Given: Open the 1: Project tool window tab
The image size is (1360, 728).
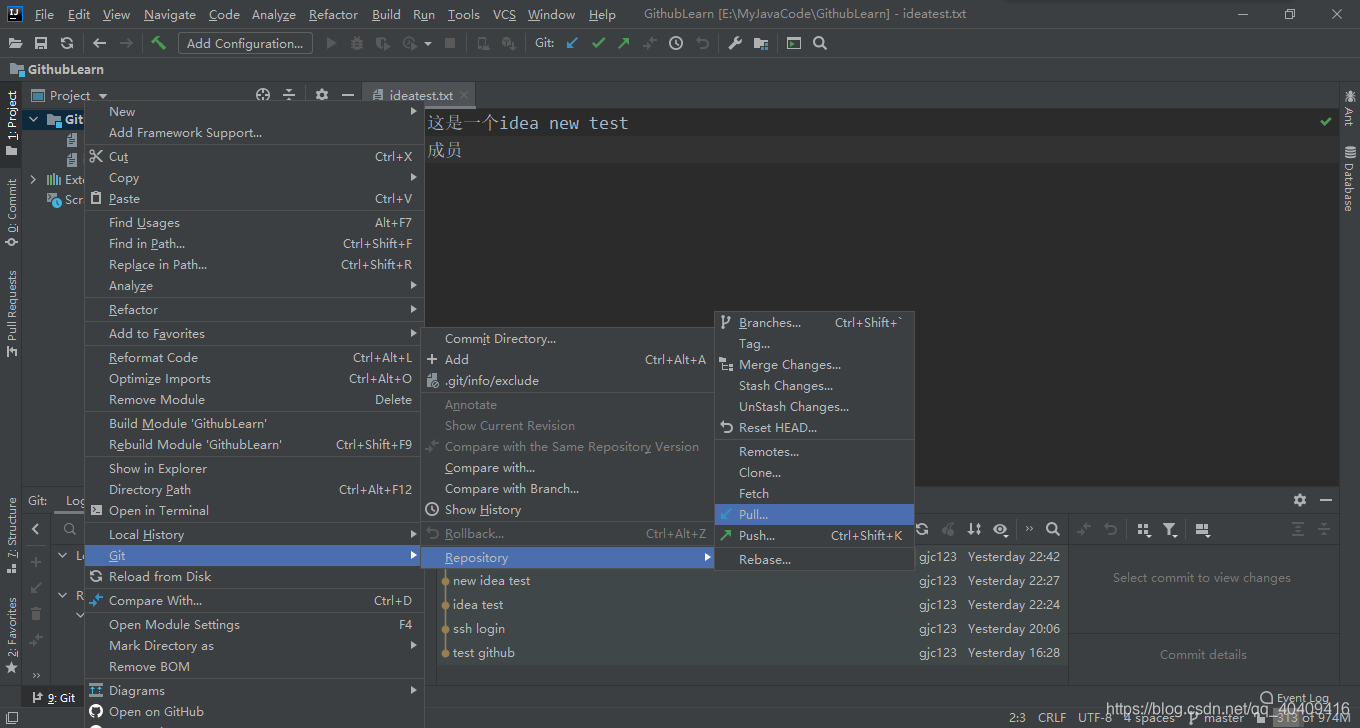Looking at the screenshot, I should coord(12,123).
